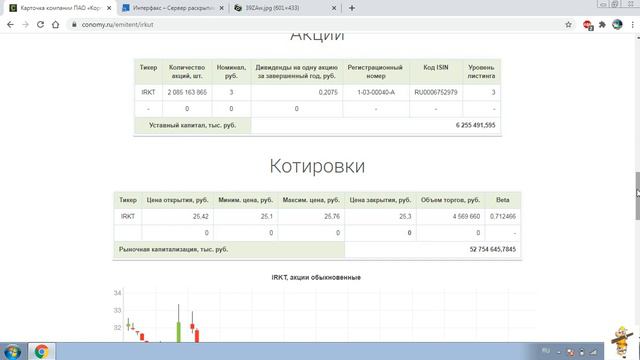Click the vertical page scrollbar thumb

[637, 196]
